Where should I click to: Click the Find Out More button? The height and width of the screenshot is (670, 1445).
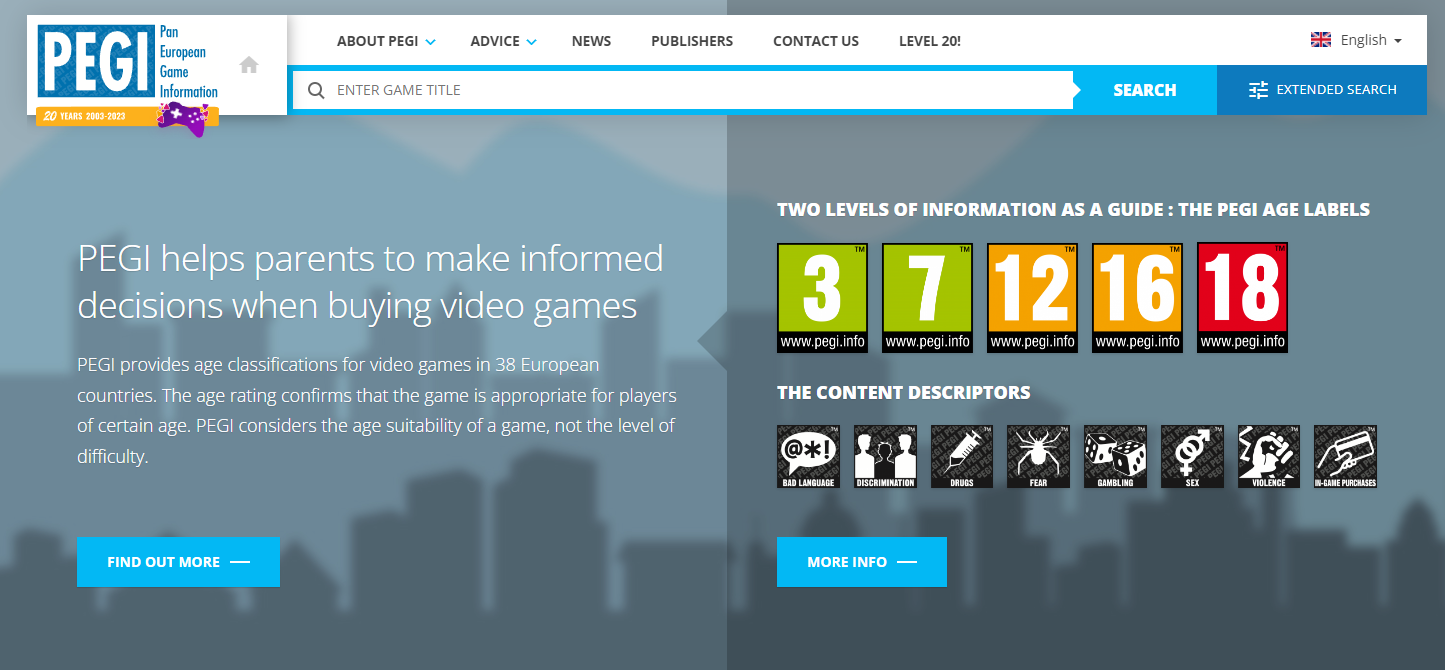(178, 562)
